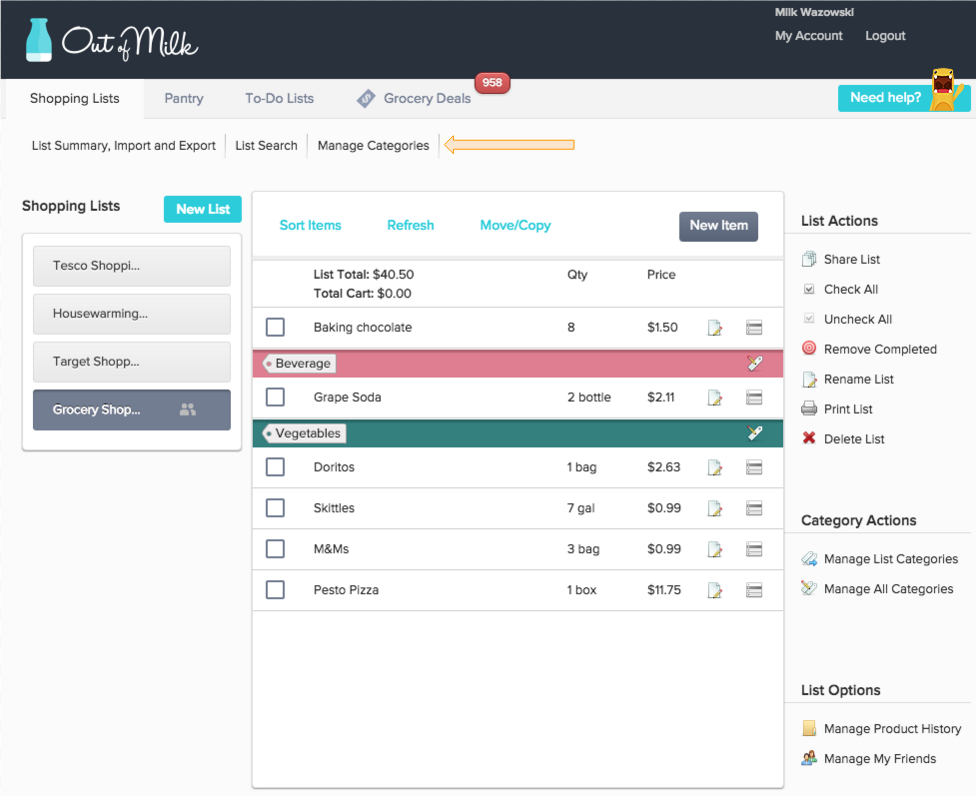Click the reorder handle for Doritos
This screenshot has width=976, height=796.
point(754,467)
